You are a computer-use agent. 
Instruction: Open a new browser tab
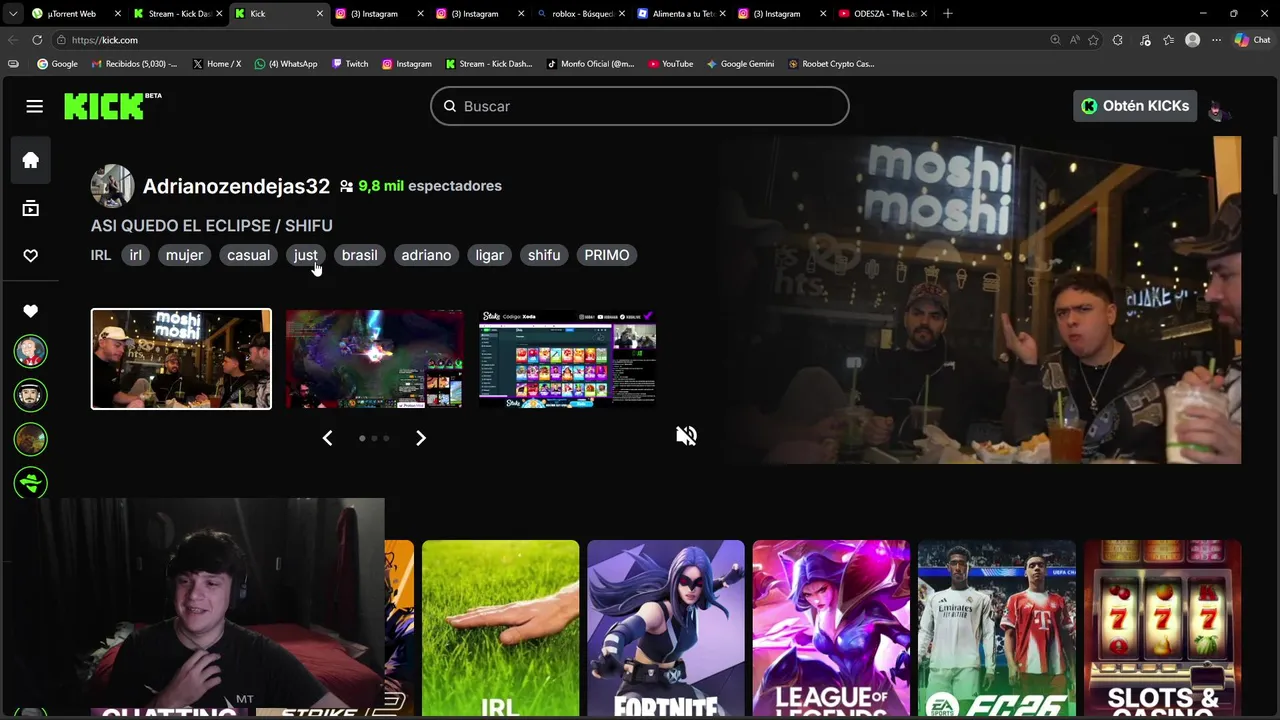948,14
